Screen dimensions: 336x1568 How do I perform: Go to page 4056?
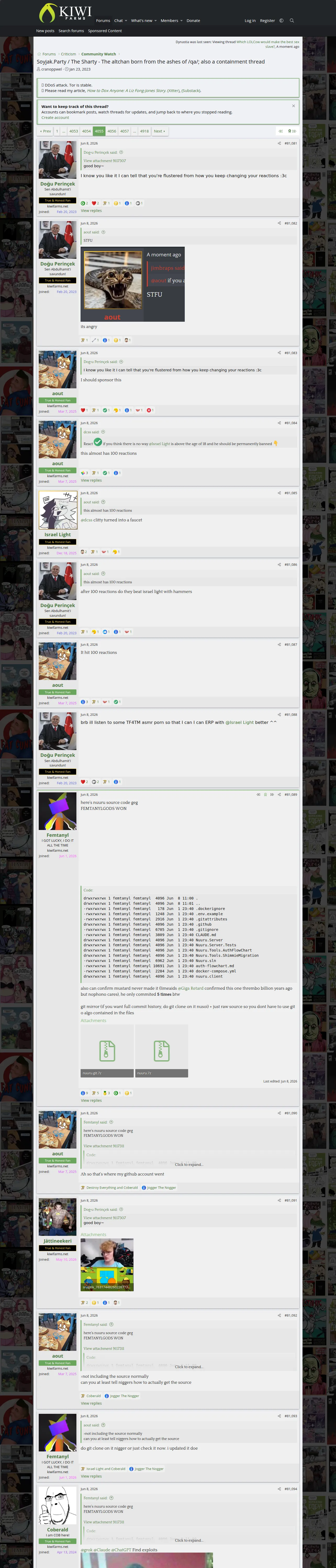tap(111, 131)
